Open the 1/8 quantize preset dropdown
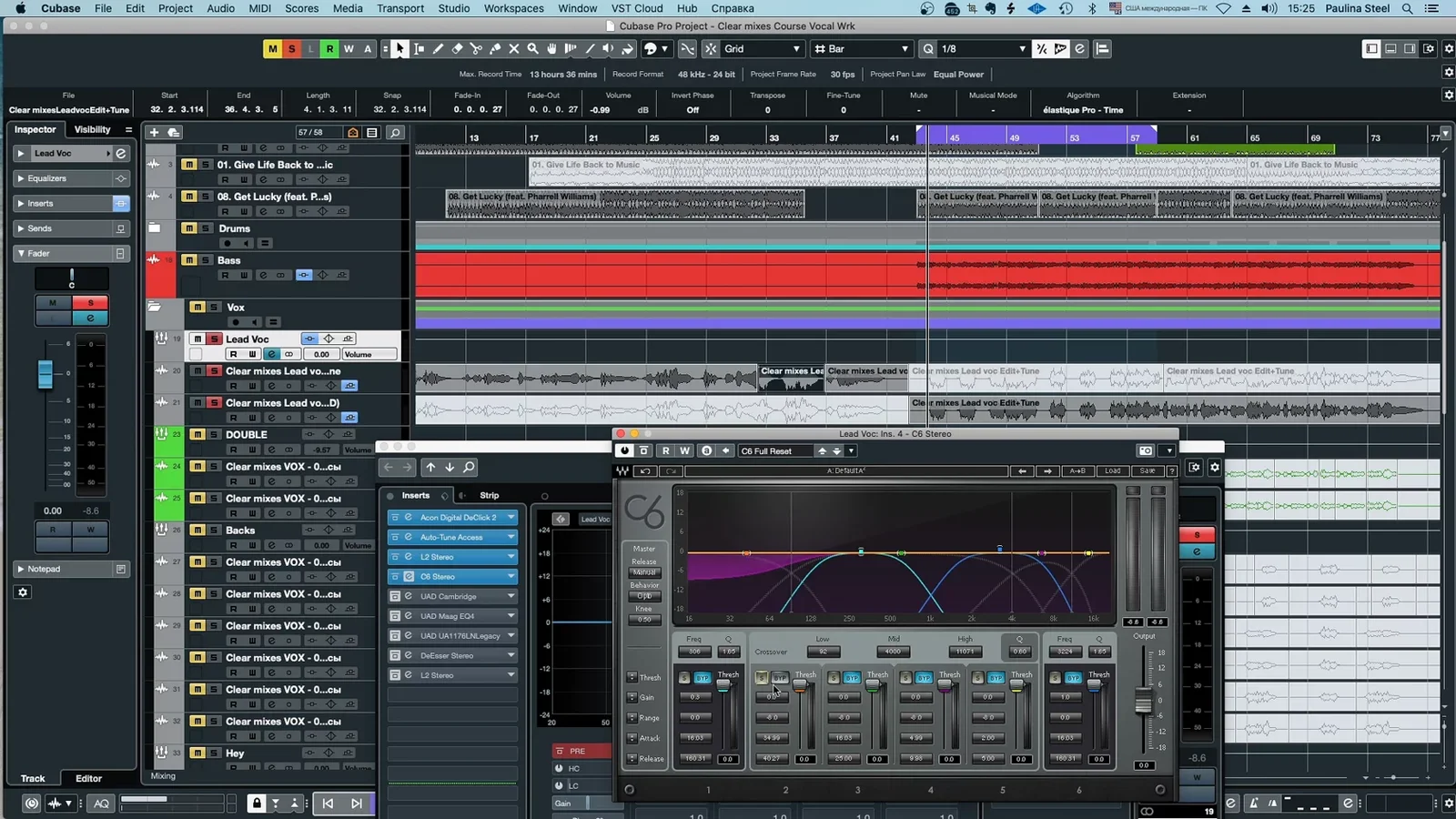This screenshot has width=1456, height=819. tap(984, 49)
